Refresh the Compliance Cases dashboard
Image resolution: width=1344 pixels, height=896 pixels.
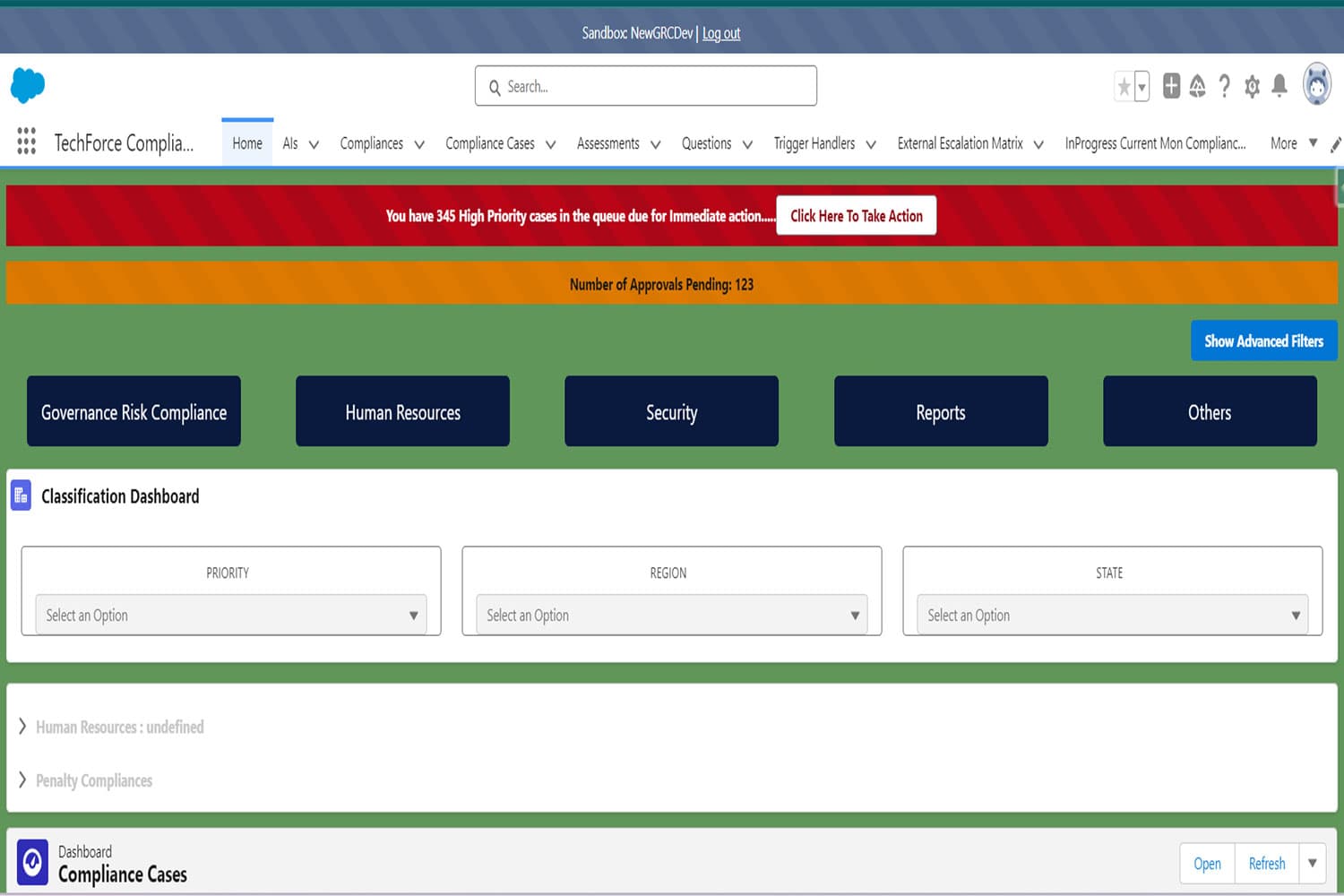(x=1267, y=864)
